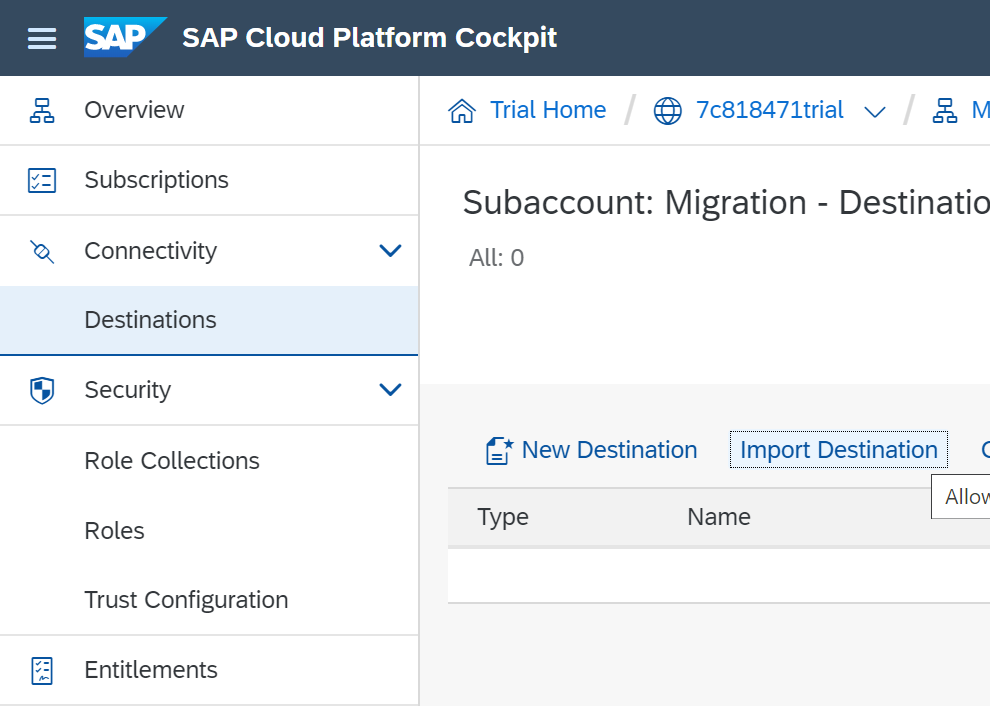Click the Connectivity menu label
The height and width of the screenshot is (706, 990).
(150, 251)
